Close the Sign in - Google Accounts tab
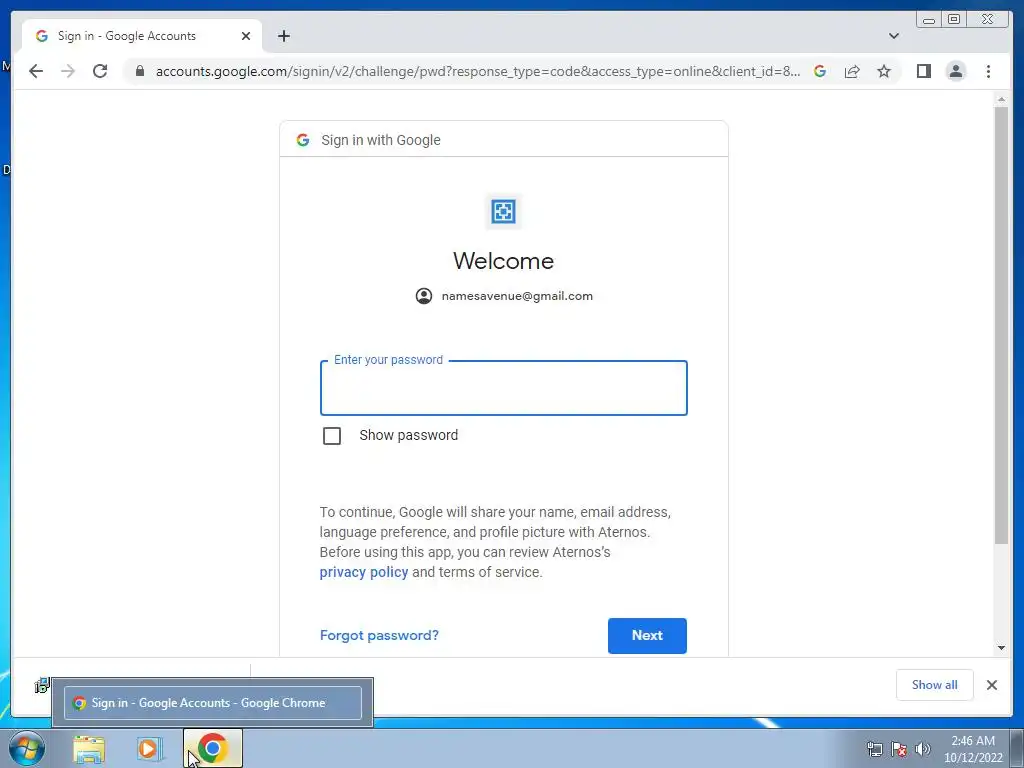Screen dimensions: 1024x768 246,36
